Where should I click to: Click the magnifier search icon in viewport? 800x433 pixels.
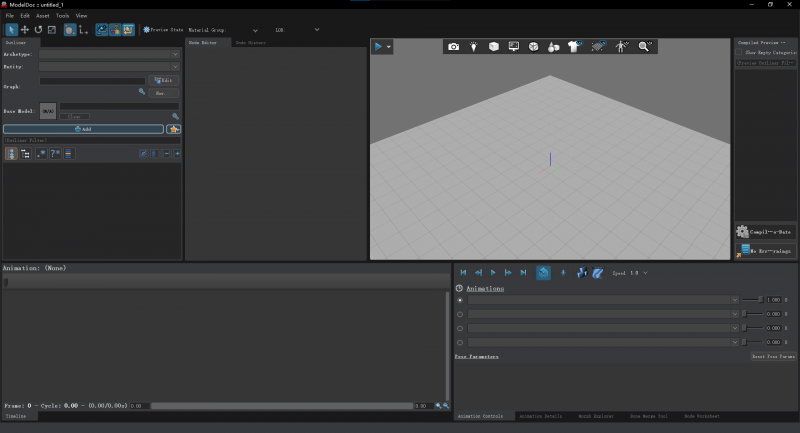pyautogui.click(x=645, y=47)
